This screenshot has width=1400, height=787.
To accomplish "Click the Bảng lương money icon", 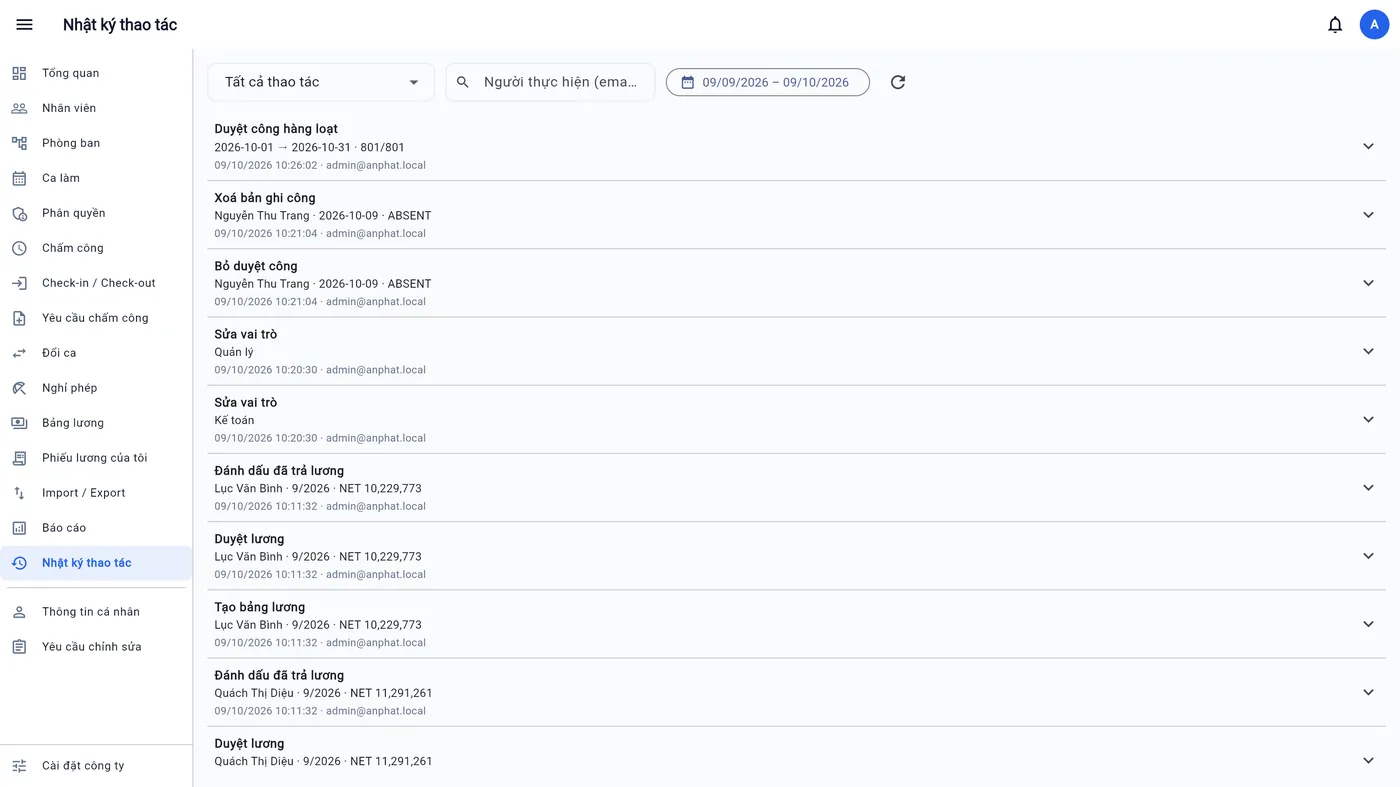I will tap(19, 423).
